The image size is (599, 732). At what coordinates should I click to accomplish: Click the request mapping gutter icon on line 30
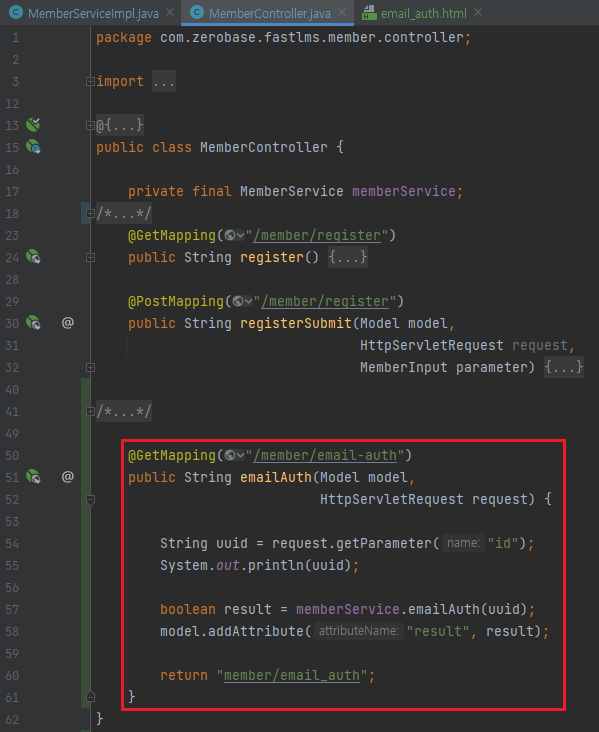pyautogui.click(x=33, y=323)
